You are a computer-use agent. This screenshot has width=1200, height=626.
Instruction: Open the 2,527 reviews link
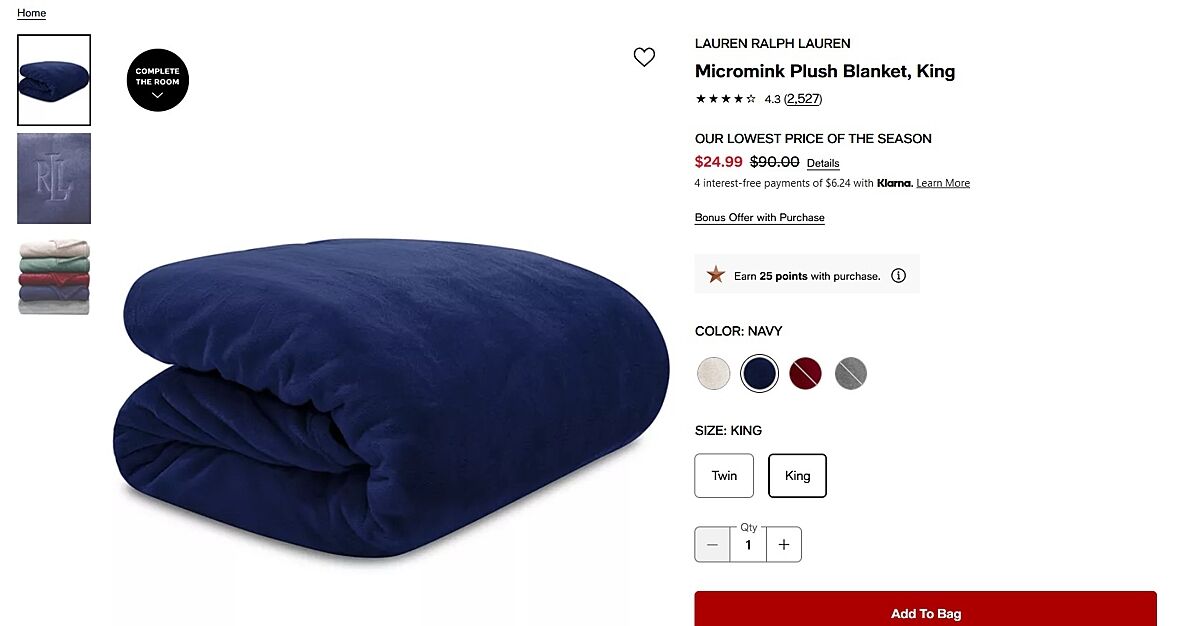click(x=803, y=99)
